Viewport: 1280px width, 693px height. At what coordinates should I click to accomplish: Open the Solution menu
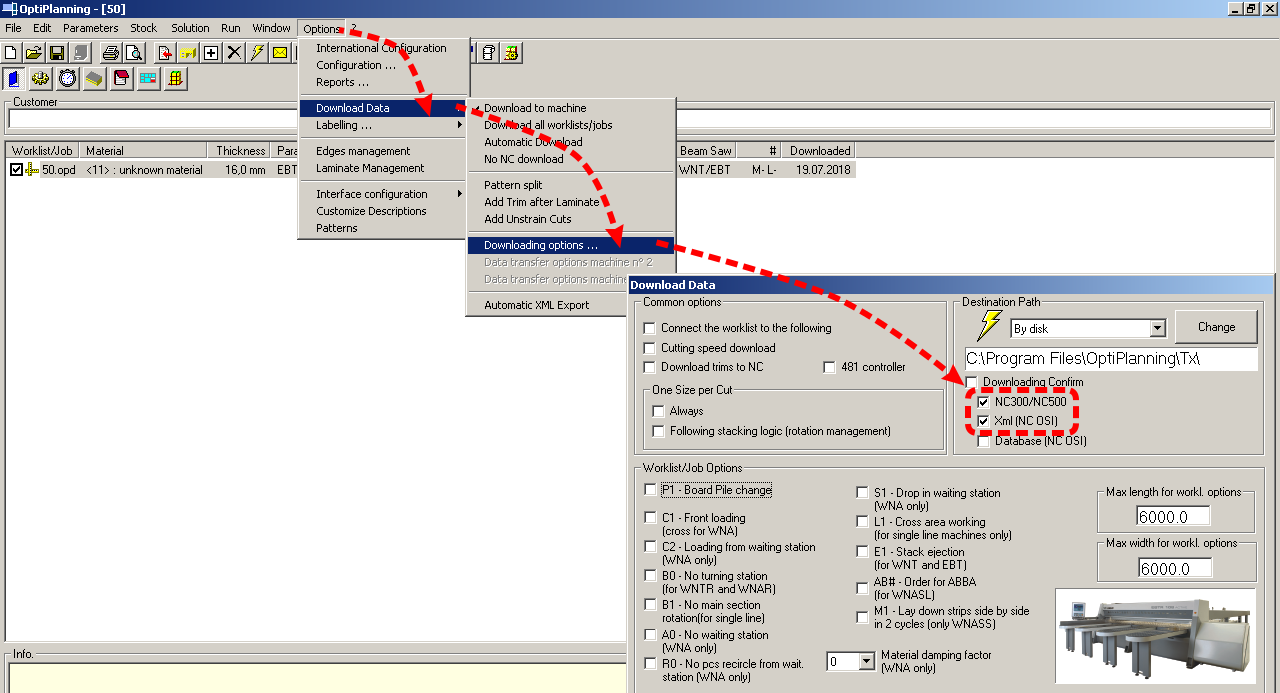pyautogui.click(x=190, y=28)
